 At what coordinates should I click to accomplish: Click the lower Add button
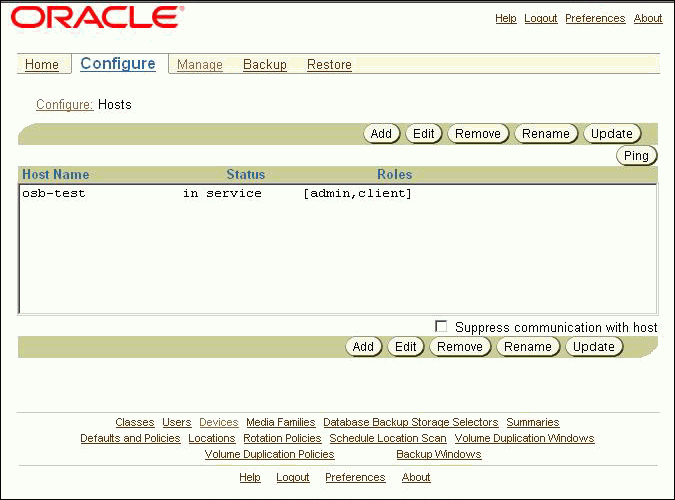coord(364,347)
